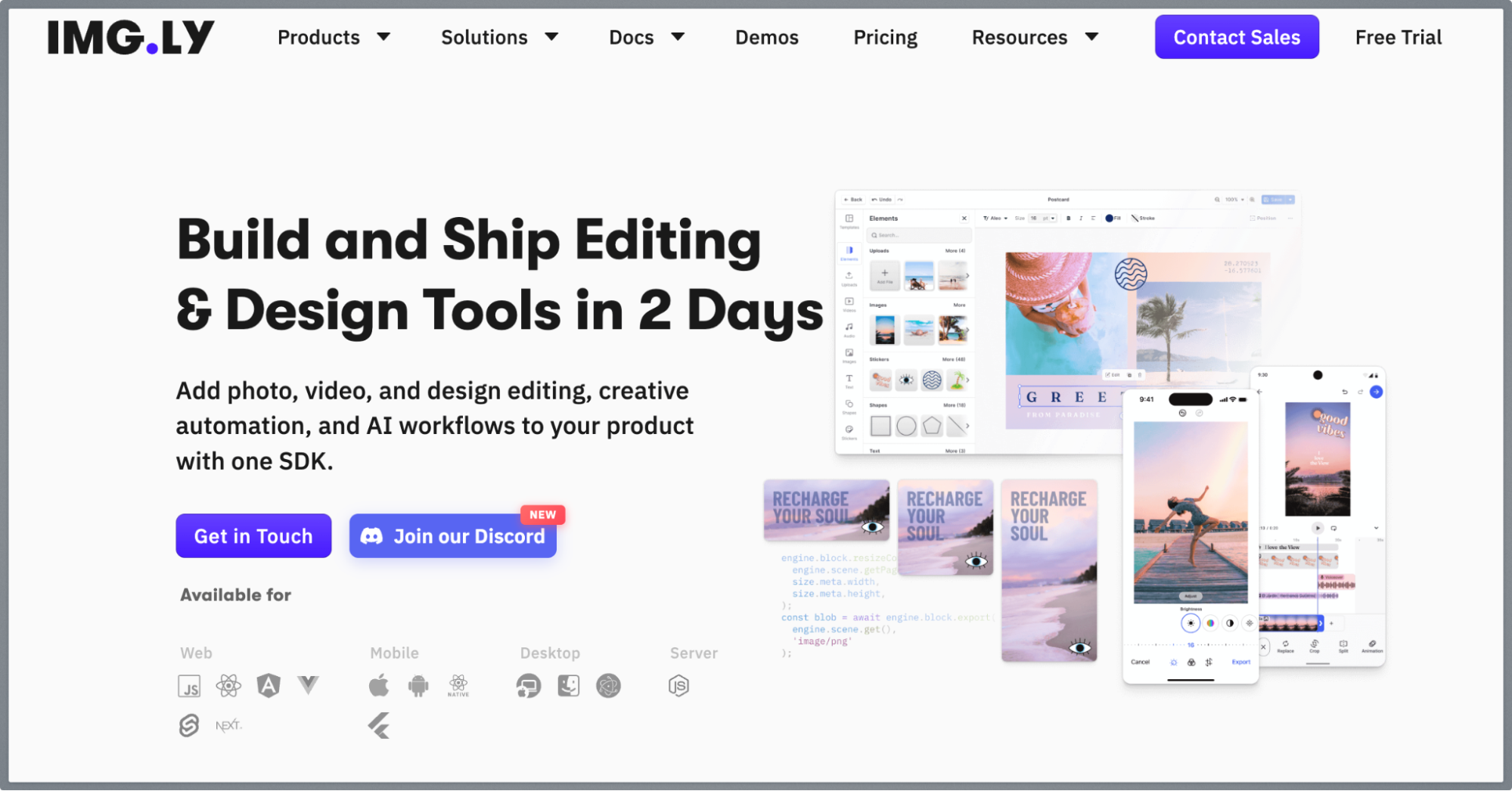Choose the Angular platform icon
This screenshot has width=1512, height=791.
coord(269,686)
